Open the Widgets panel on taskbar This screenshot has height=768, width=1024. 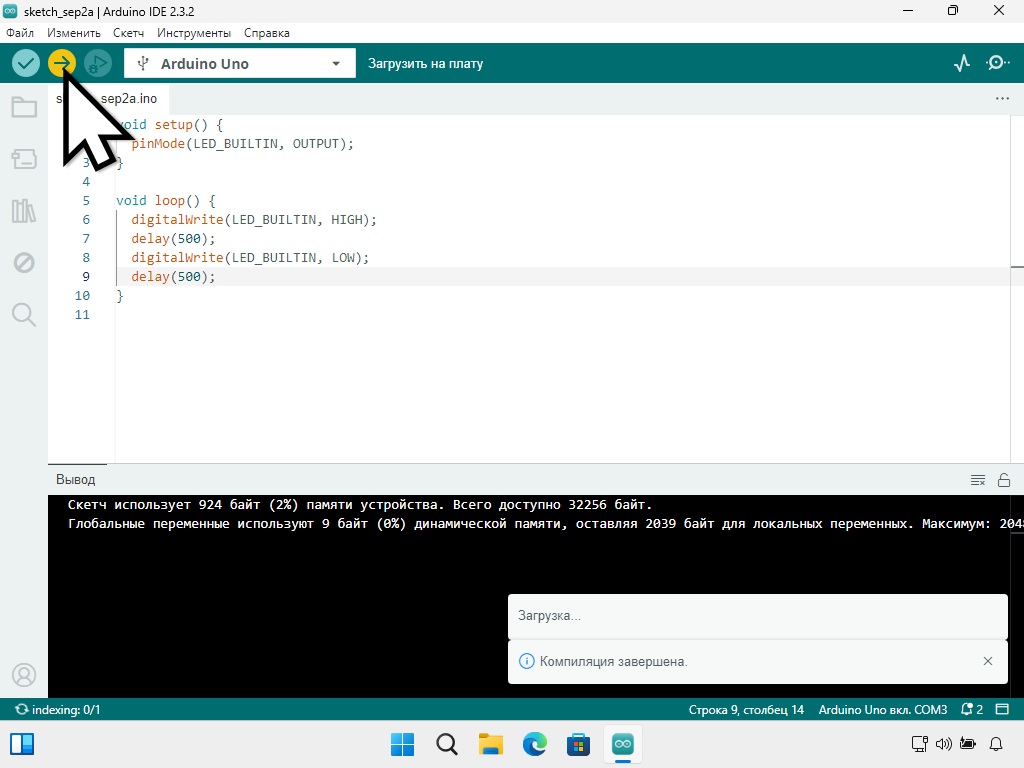pyautogui.click(x=22, y=744)
